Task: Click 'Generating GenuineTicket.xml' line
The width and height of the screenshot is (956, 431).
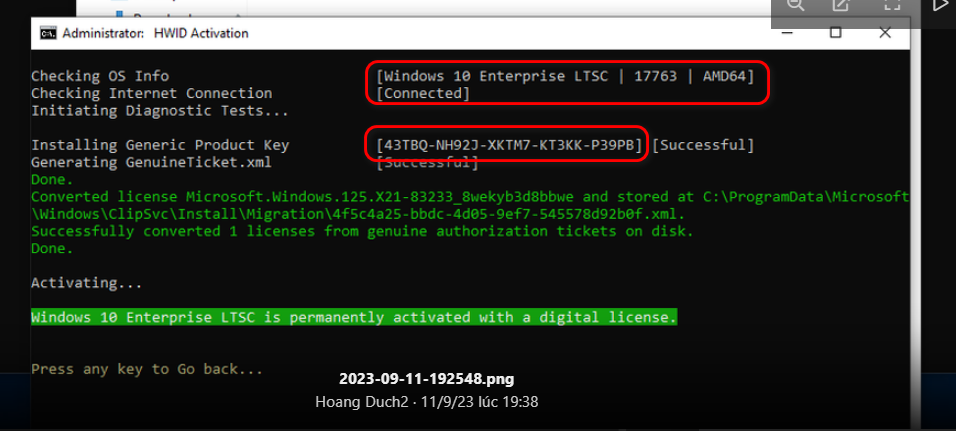Action: coord(151,163)
